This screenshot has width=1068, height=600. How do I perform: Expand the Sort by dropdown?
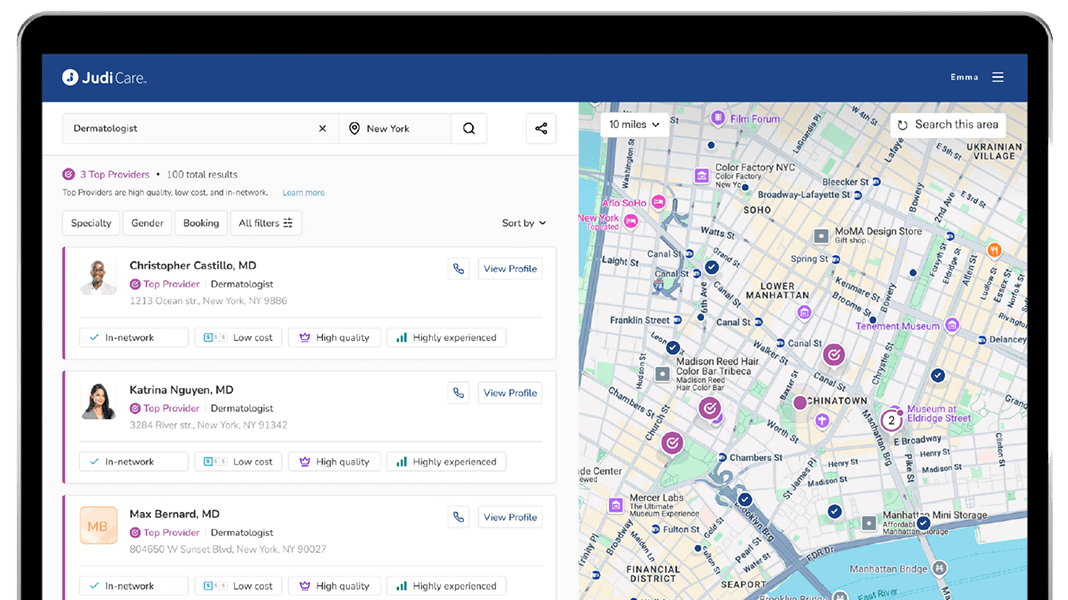coord(524,223)
